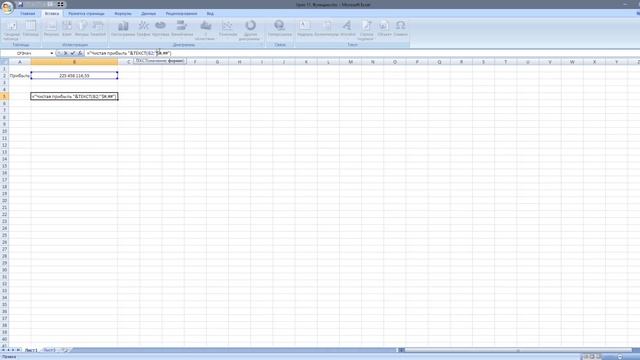Open the WordArt gallery
The width and height of the screenshot is (640, 360).
pyautogui.click(x=347, y=30)
